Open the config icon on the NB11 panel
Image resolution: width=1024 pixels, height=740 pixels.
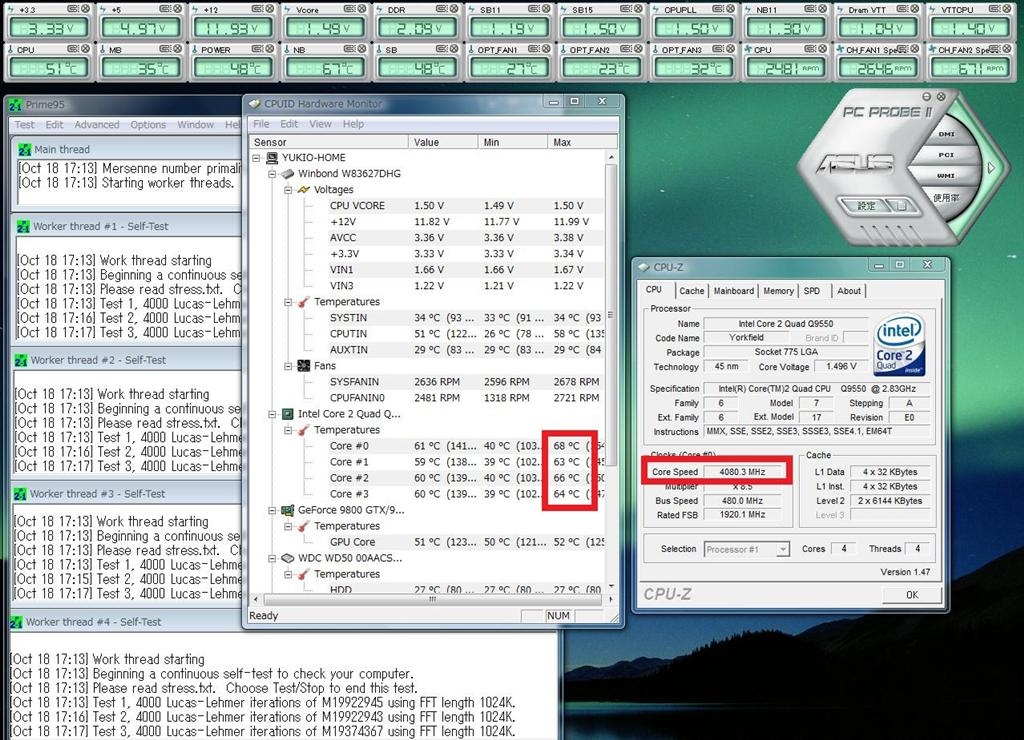(x=812, y=9)
